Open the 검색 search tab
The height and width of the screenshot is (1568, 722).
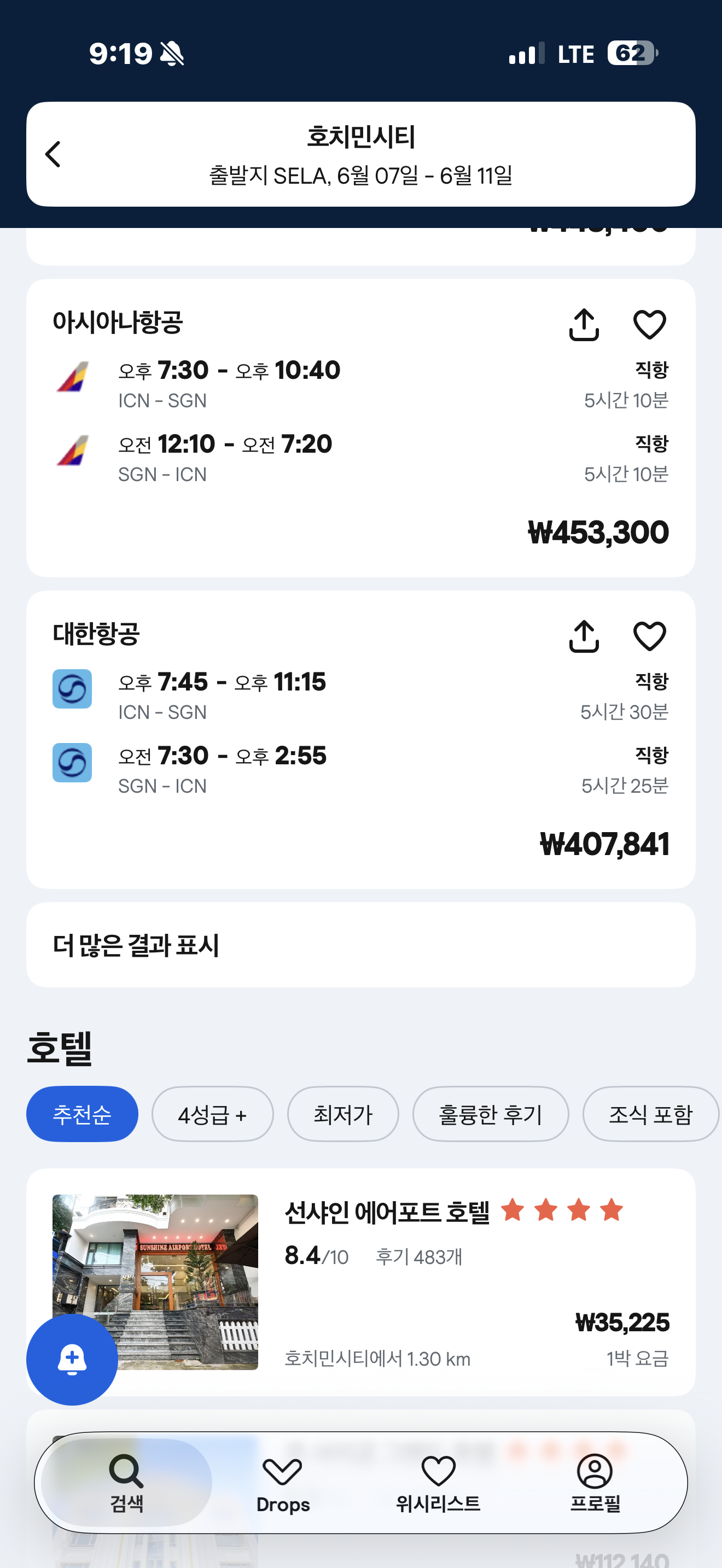click(x=127, y=1483)
